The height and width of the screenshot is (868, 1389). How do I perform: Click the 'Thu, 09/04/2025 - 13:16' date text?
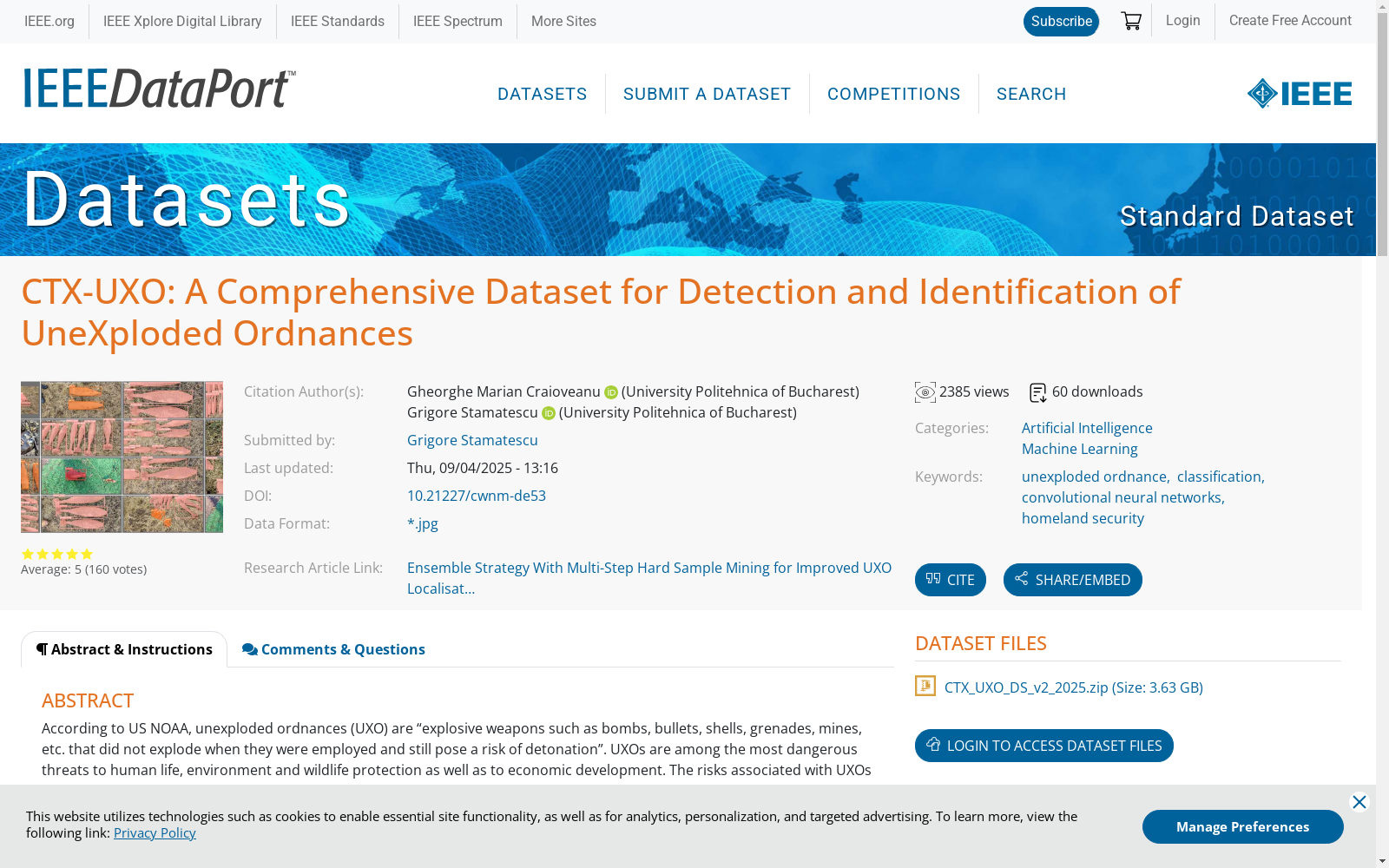click(483, 468)
